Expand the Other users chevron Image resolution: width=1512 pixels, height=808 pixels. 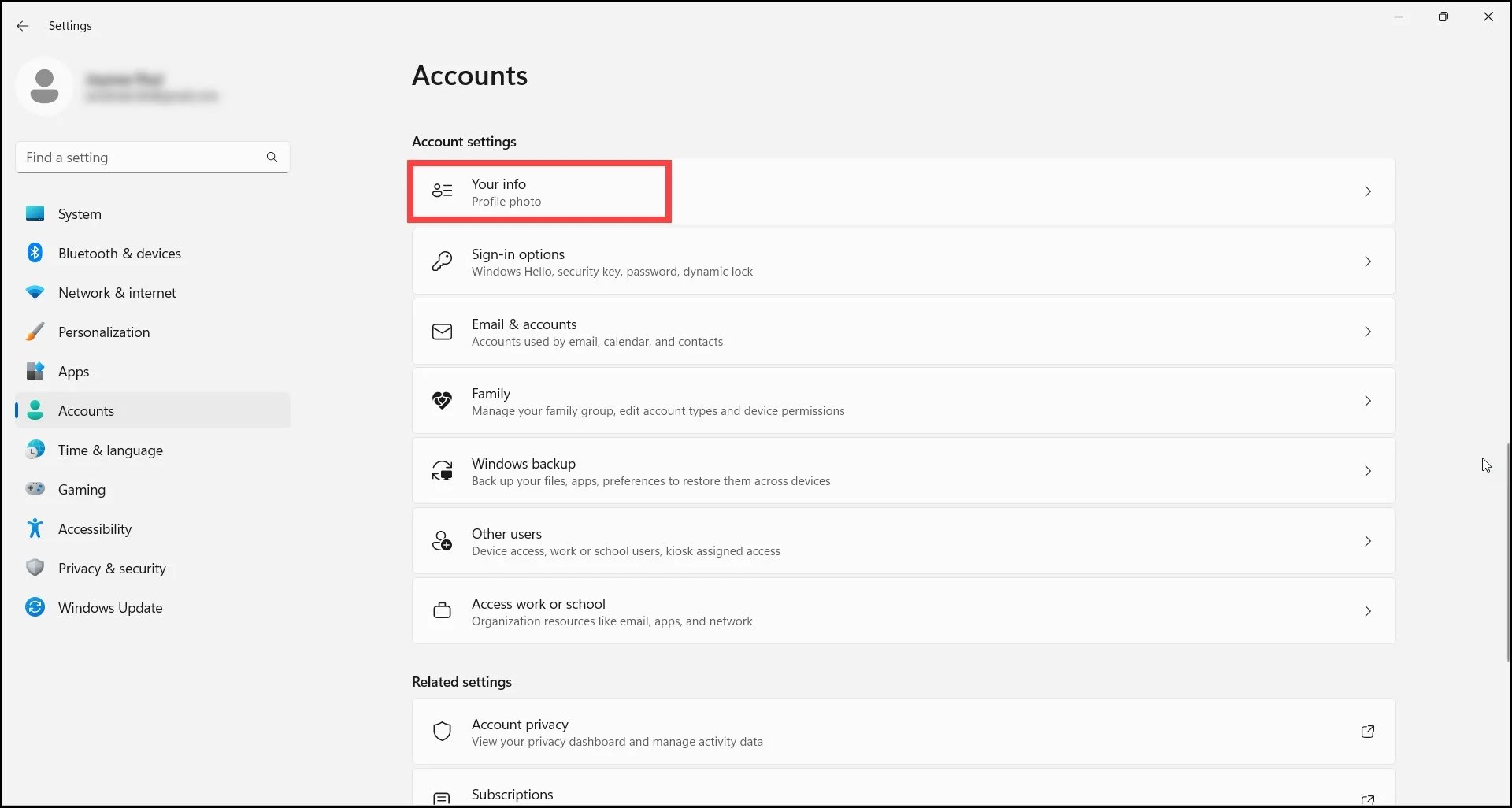click(1368, 541)
